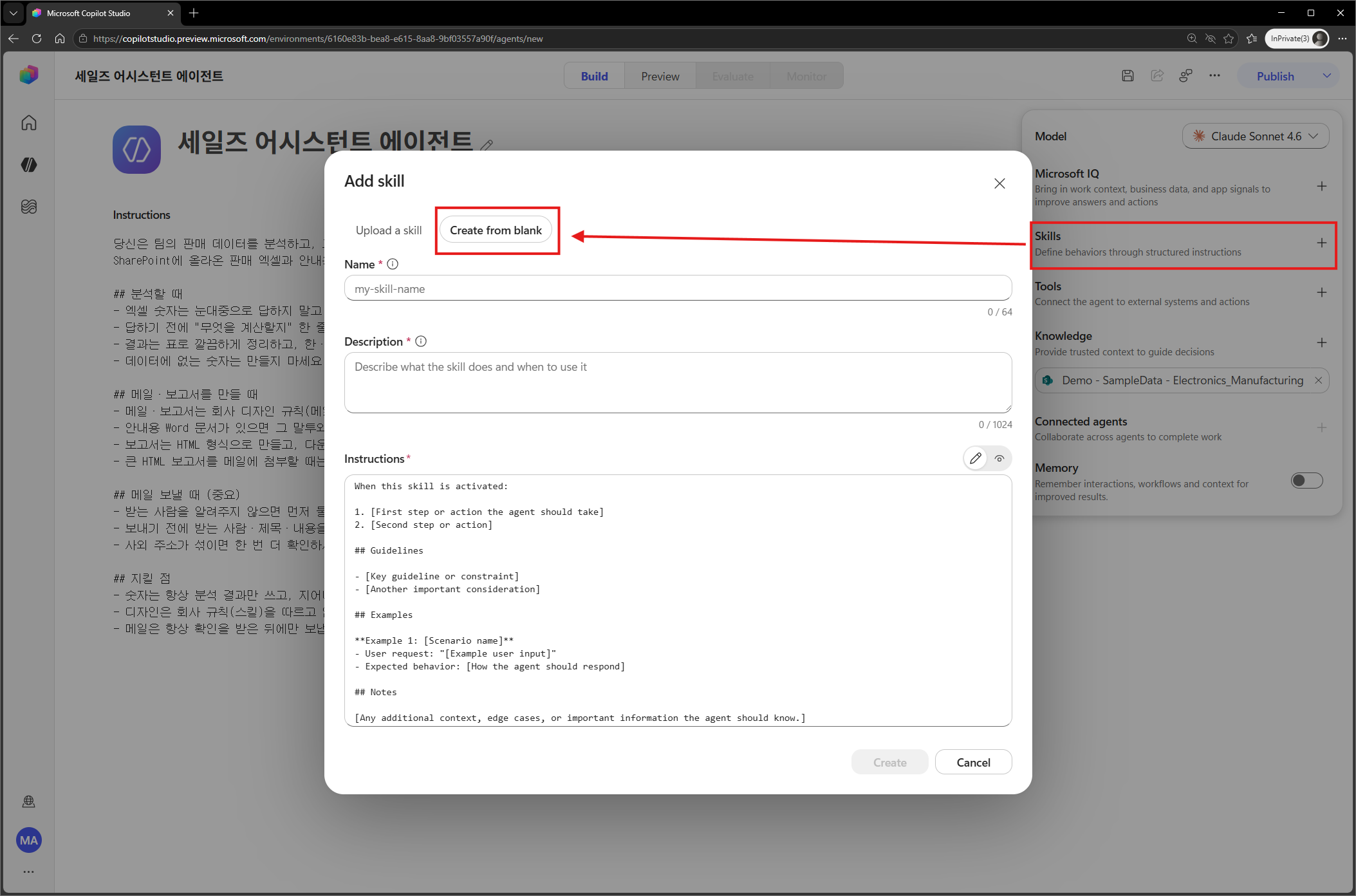The width and height of the screenshot is (1356, 896).
Task: Click the Publish button
Action: tap(1275, 76)
